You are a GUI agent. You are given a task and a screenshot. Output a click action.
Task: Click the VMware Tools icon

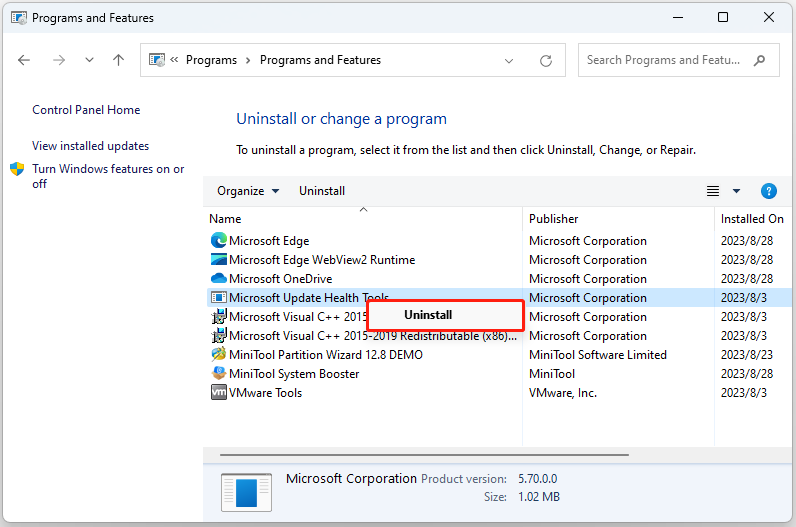(x=219, y=392)
